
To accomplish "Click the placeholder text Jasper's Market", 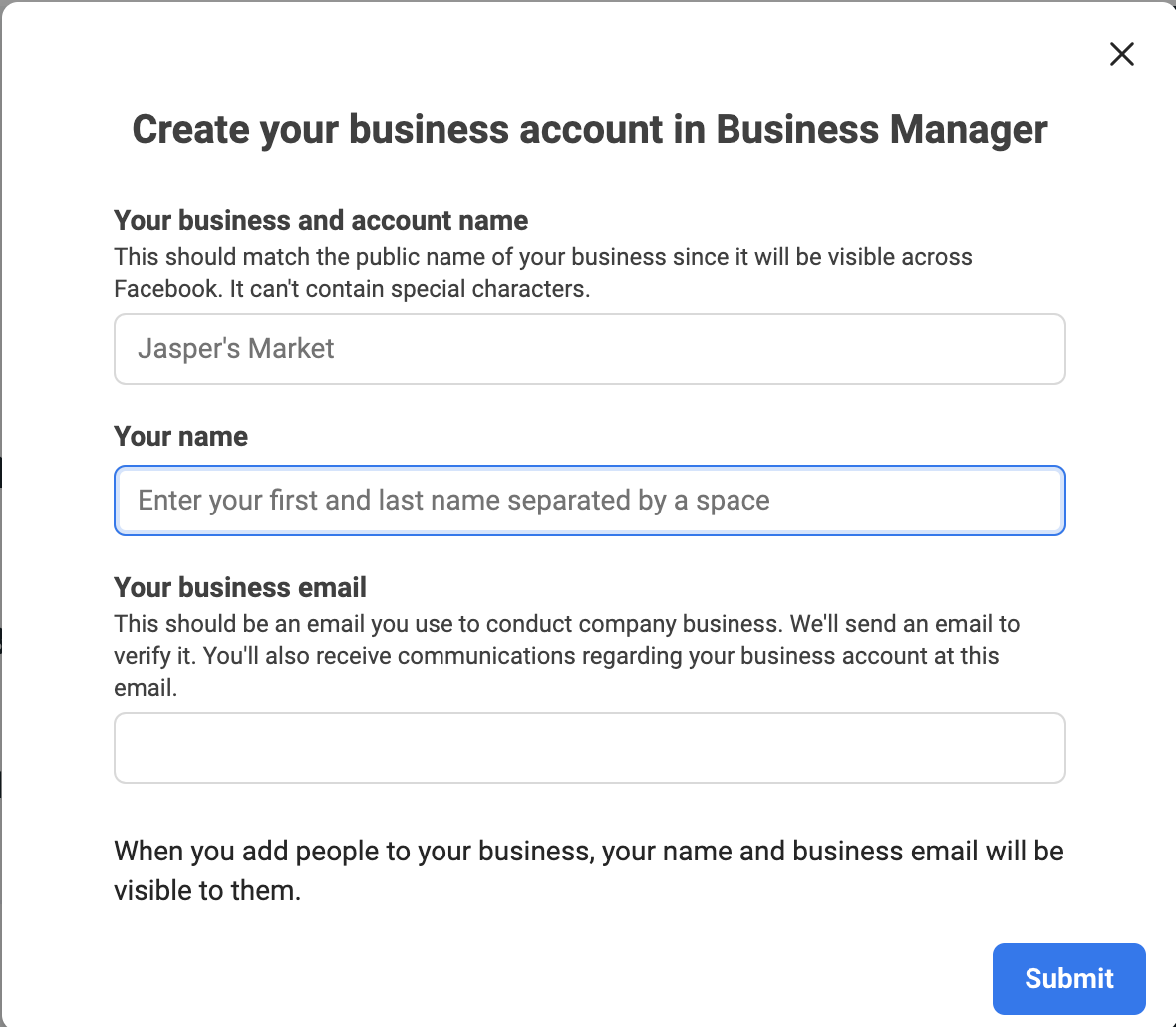I will pos(235,349).
